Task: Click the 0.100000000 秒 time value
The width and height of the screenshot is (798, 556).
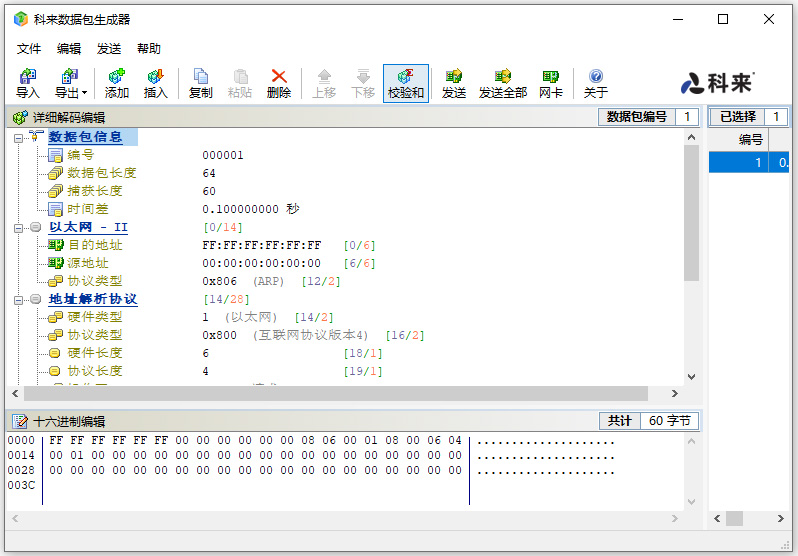Action: point(251,209)
